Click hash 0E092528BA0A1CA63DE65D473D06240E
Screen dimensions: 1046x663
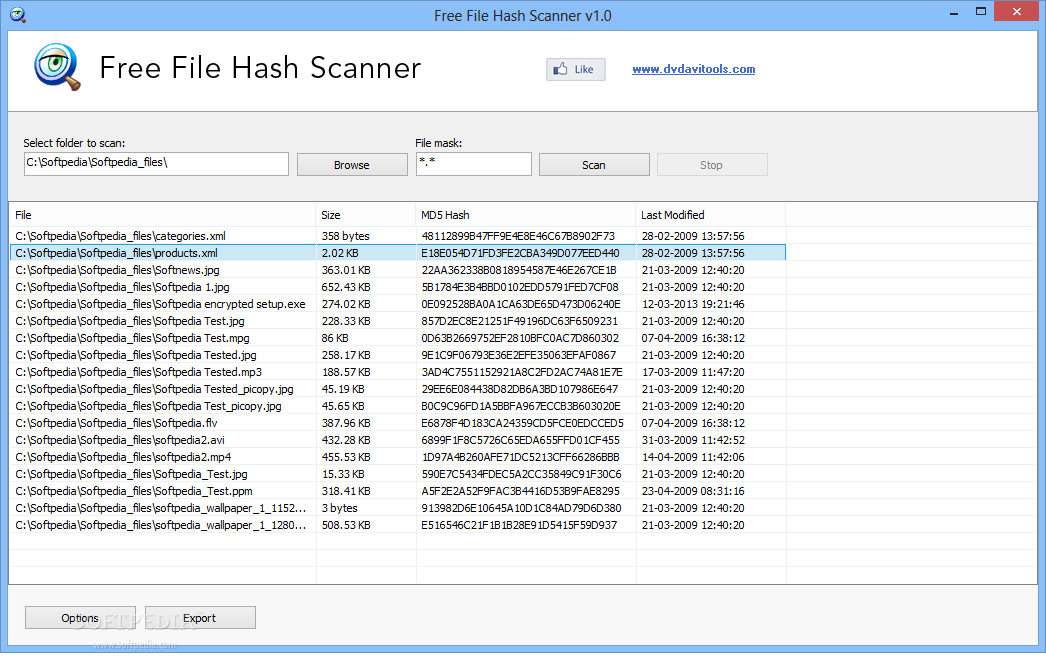[521, 304]
